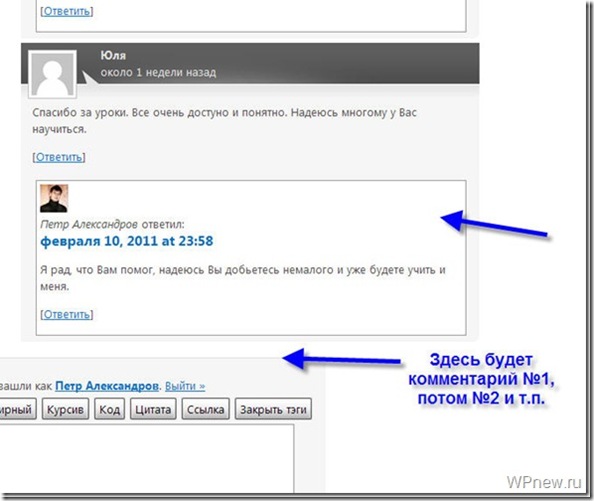Click Юля's default gray avatar
The image size is (594, 501).
point(53,74)
